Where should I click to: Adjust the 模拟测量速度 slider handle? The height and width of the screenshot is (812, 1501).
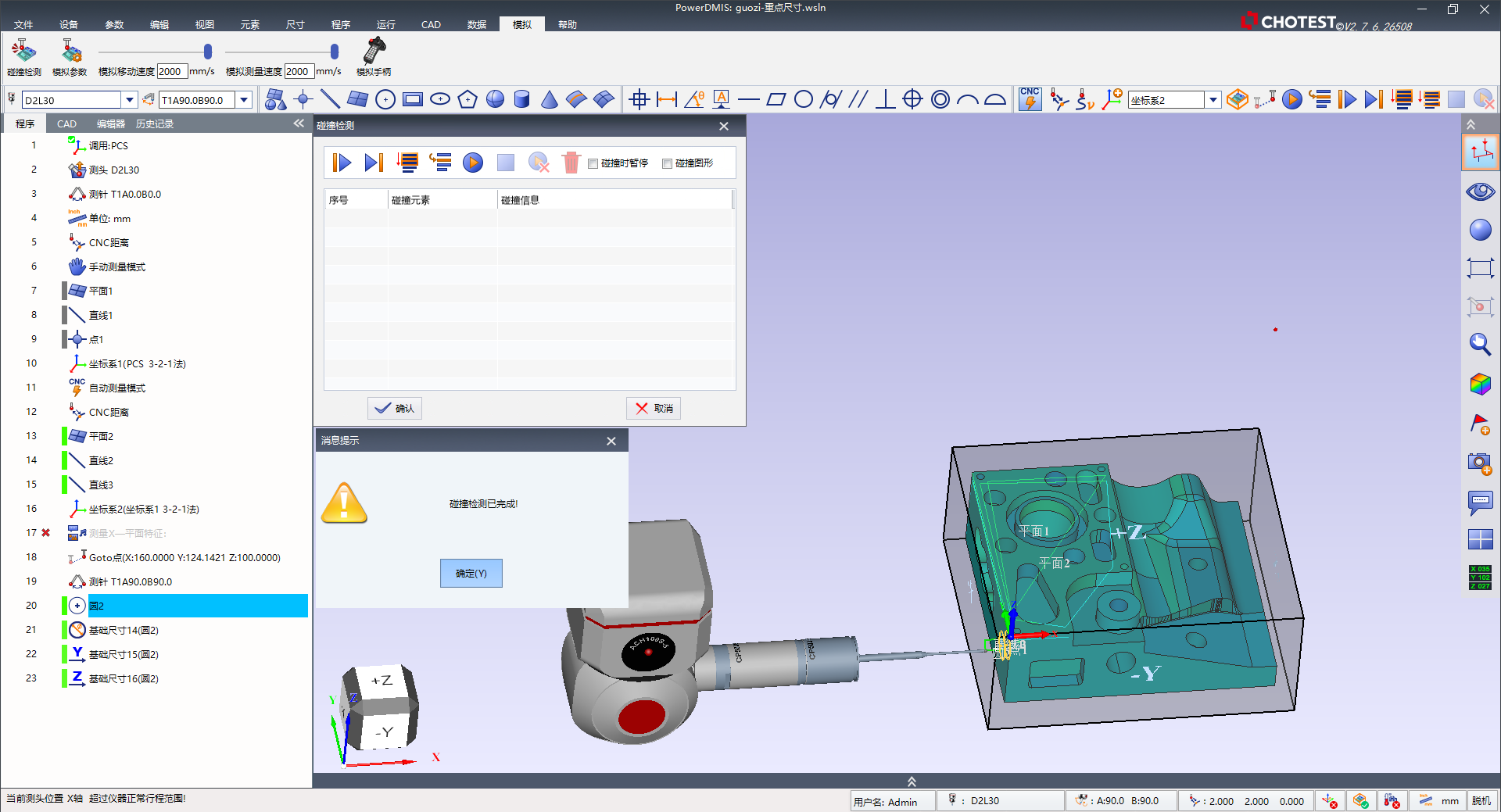[335, 52]
